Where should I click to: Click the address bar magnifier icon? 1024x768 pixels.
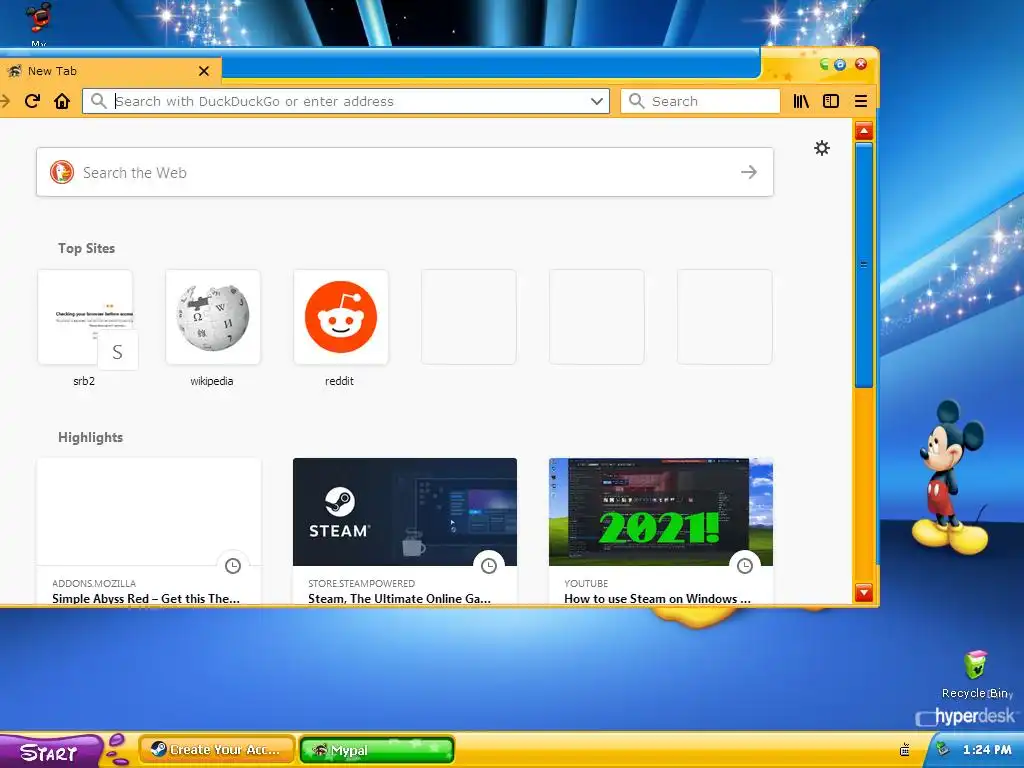pos(99,101)
